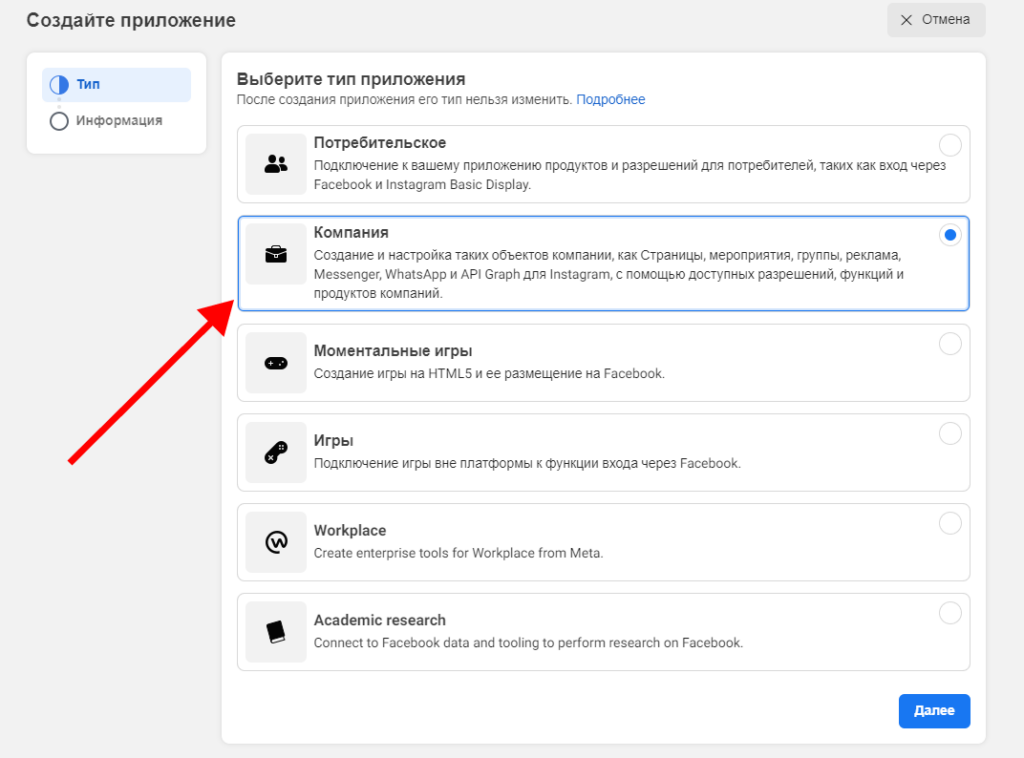
Task: Choose the Workplace radio button
Action: pos(950,523)
